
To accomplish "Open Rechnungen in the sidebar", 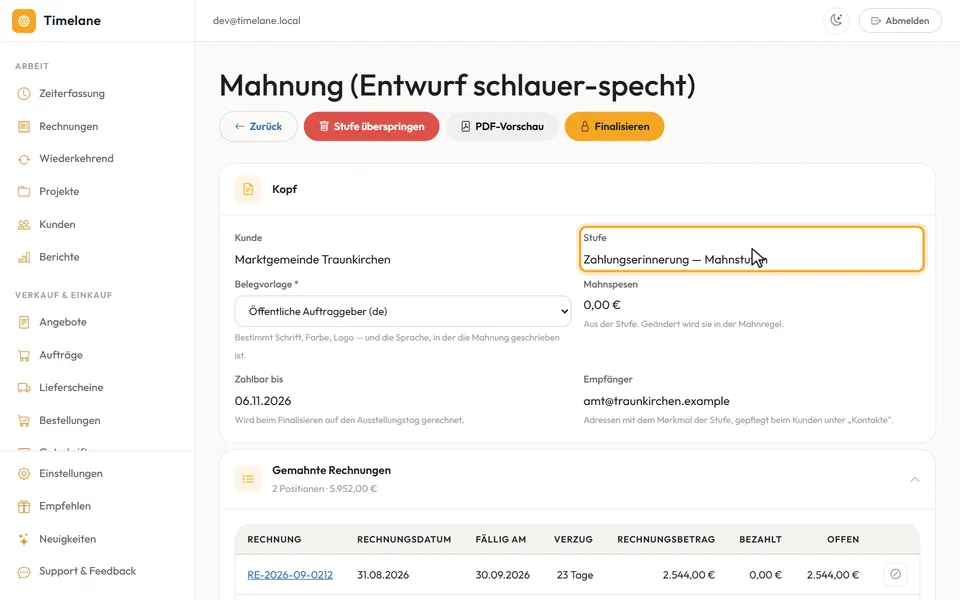I will coord(69,127).
